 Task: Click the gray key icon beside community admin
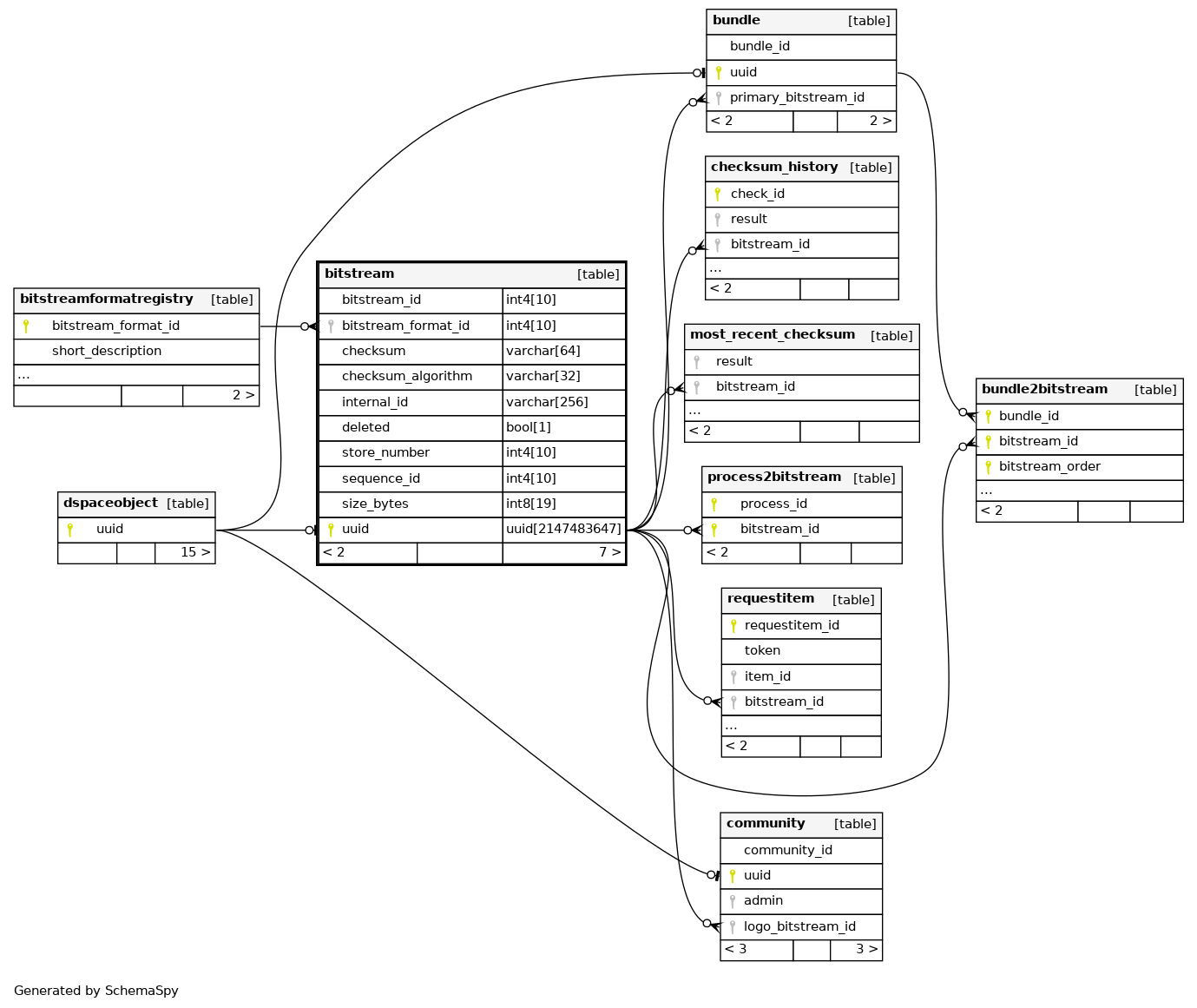(x=732, y=901)
